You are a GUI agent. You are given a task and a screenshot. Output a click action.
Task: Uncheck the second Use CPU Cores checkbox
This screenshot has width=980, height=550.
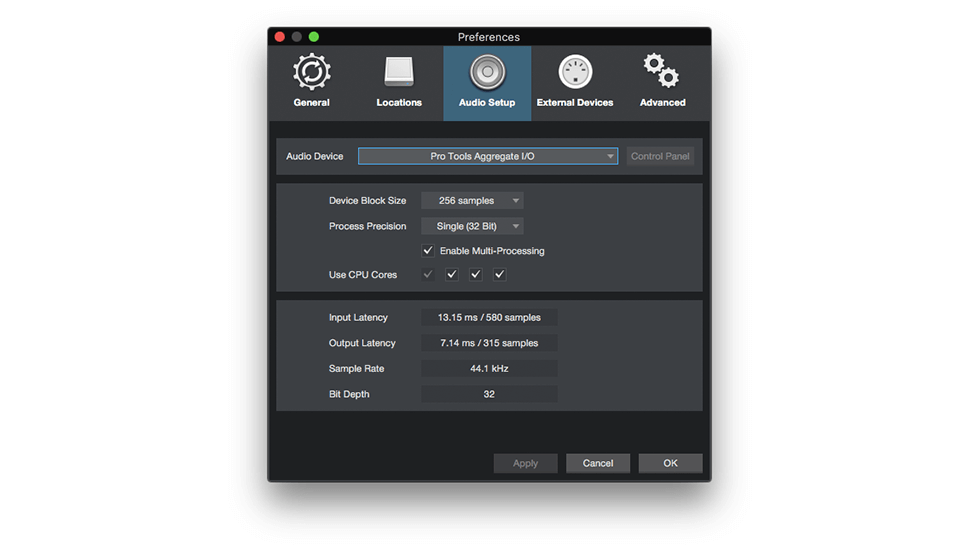[452, 275]
